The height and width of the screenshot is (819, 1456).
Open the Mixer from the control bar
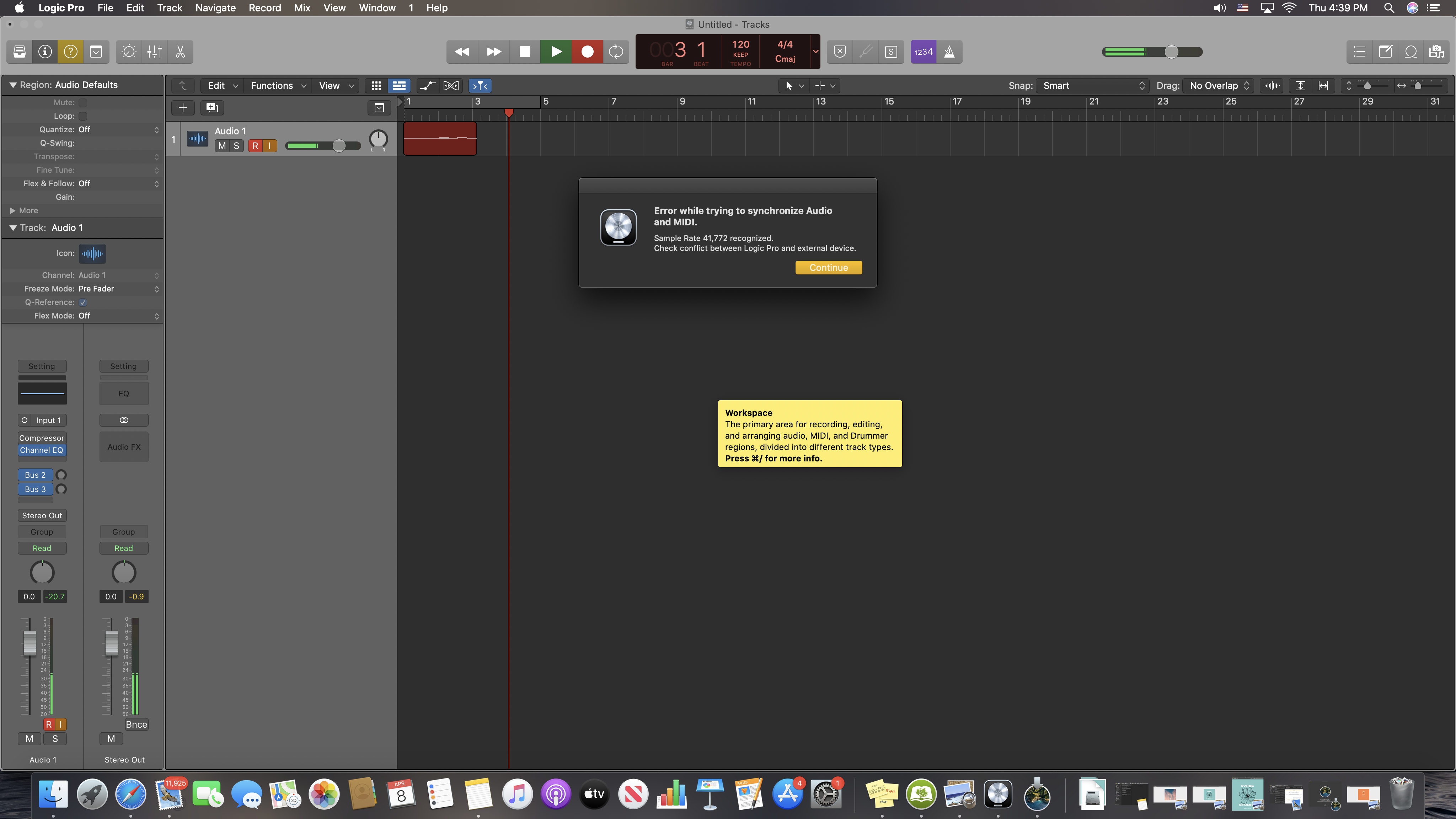click(x=154, y=52)
